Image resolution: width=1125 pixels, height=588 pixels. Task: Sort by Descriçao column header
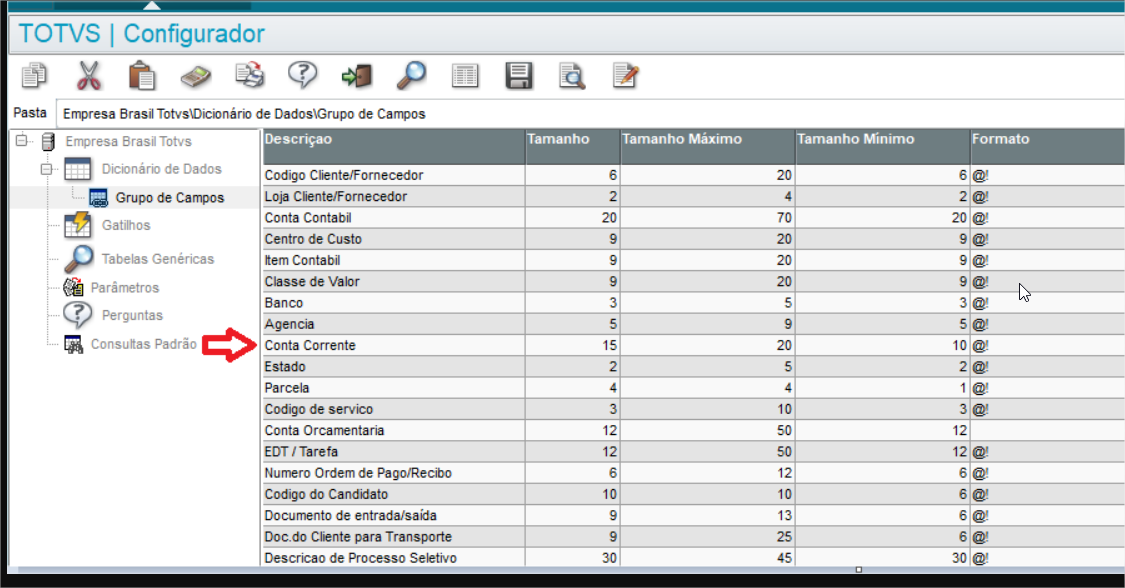tap(394, 147)
